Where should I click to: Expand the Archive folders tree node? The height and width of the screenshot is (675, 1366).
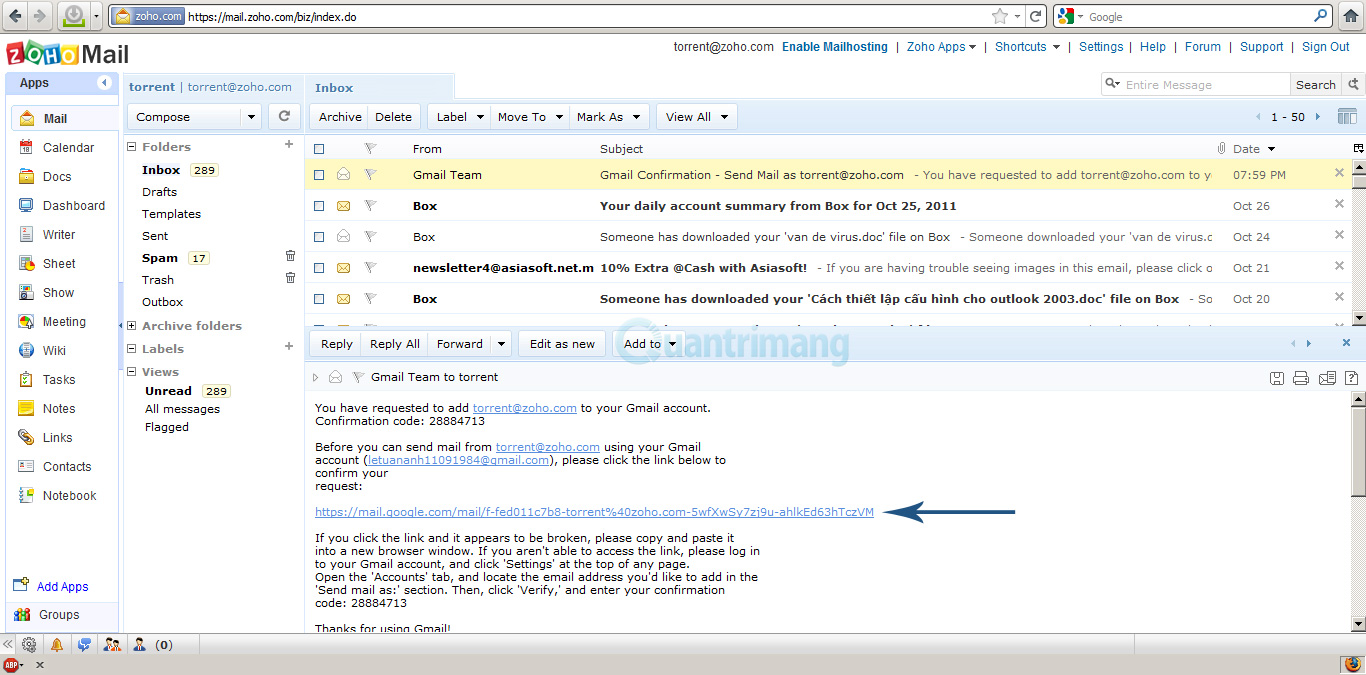(x=130, y=326)
